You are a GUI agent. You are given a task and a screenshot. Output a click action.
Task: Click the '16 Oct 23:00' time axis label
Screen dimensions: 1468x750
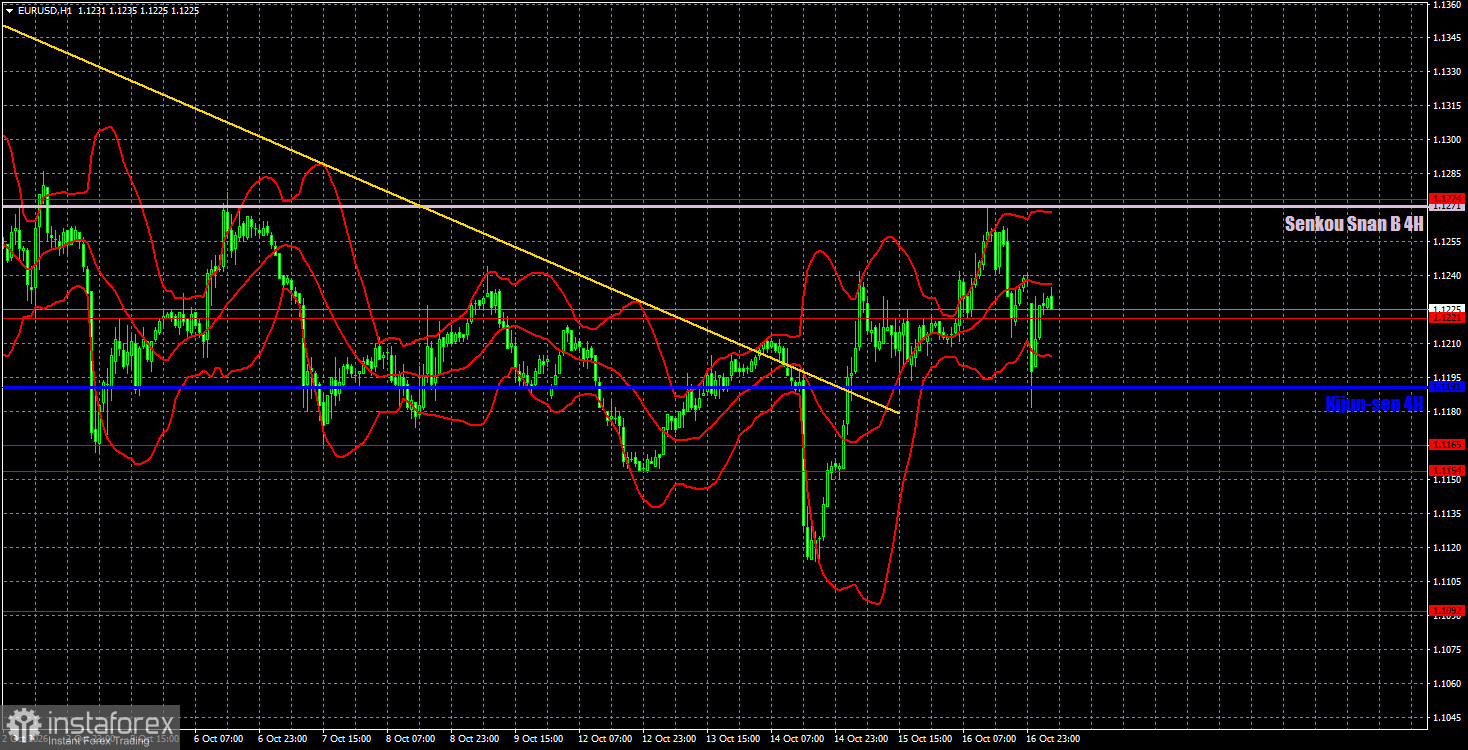pyautogui.click(x=1052, y=739)
